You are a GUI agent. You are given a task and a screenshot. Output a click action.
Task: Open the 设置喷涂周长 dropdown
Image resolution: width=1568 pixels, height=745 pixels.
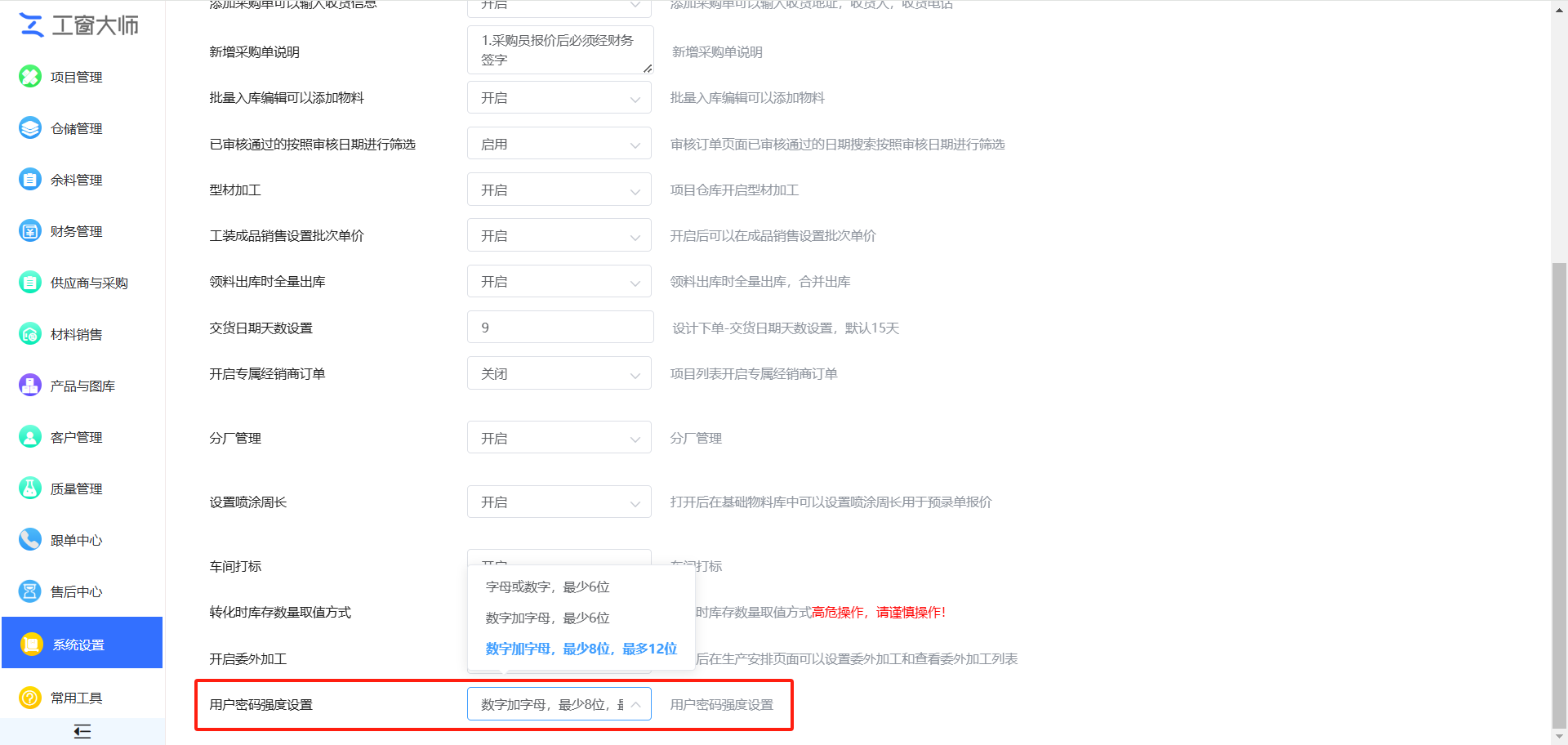[x=559, y=502]
